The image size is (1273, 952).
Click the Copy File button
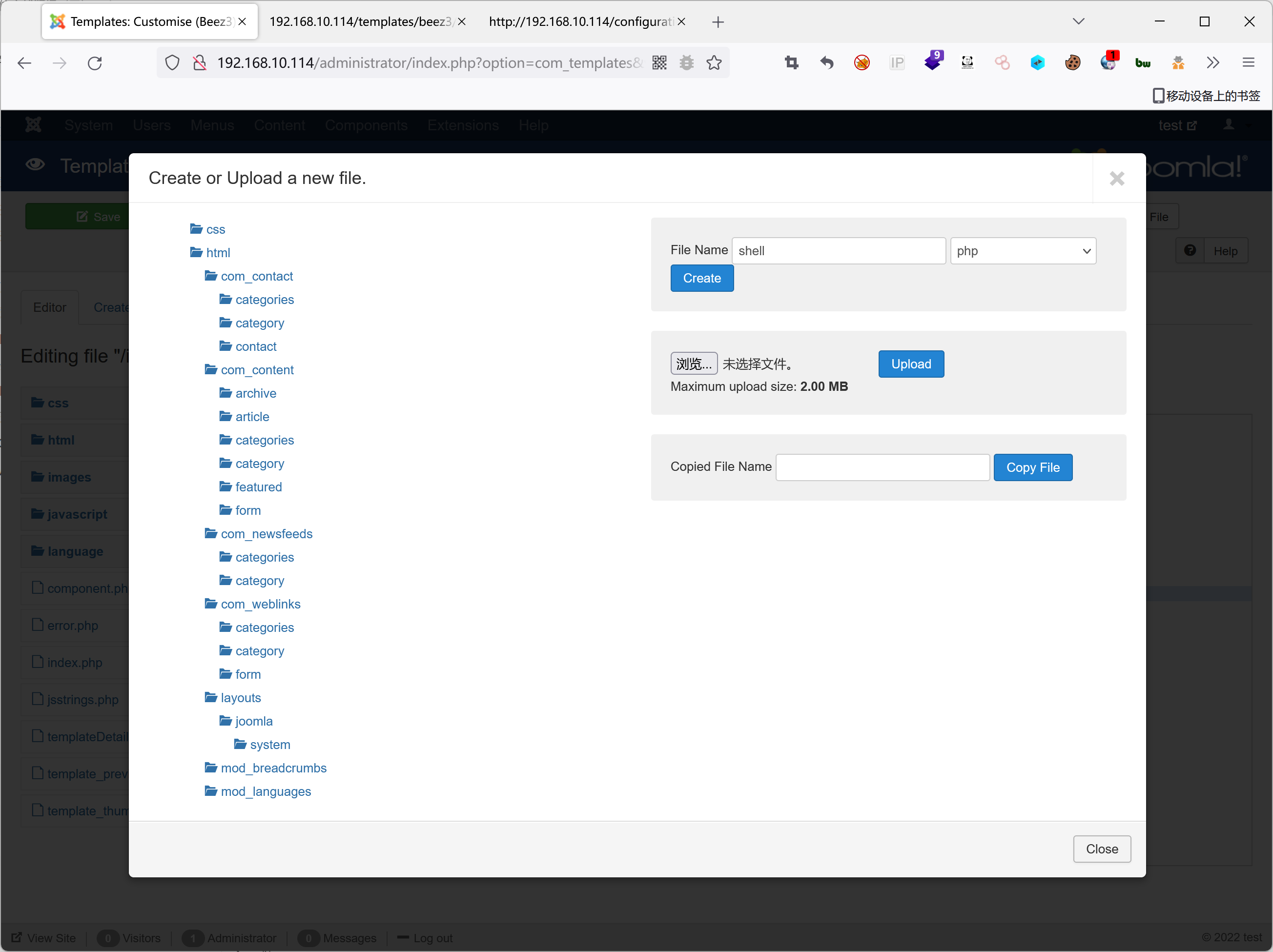(1032, 467)
